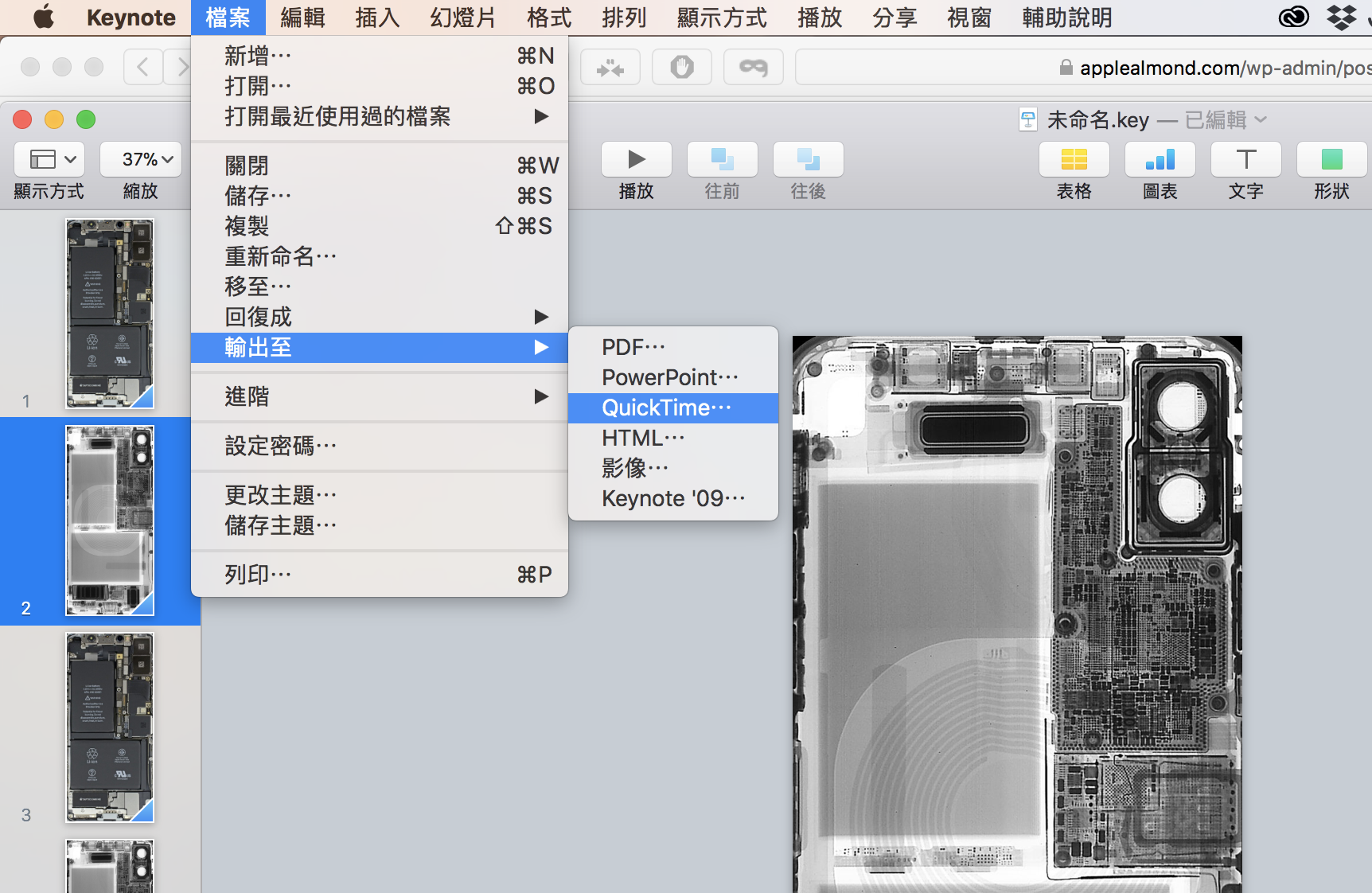This screenshot has width=1372, height=893.
Task: Open the 37% zoom dropdown
Action: (141, 159)
